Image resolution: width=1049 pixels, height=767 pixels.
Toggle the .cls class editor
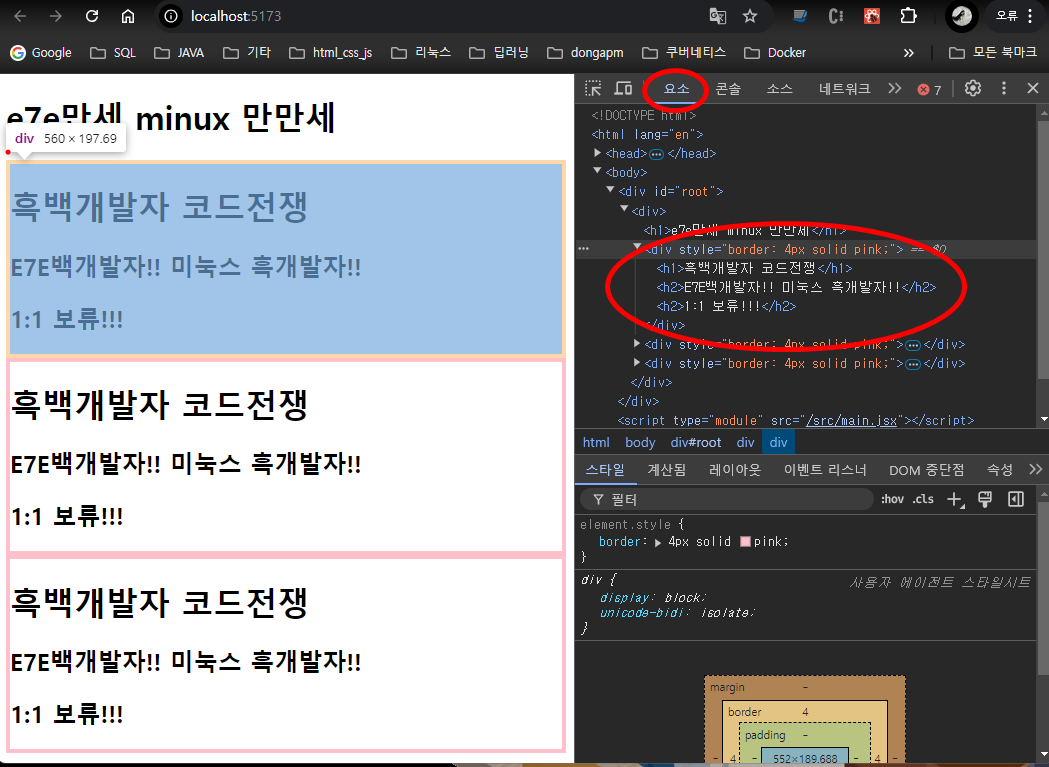click(x=923, y=499)
